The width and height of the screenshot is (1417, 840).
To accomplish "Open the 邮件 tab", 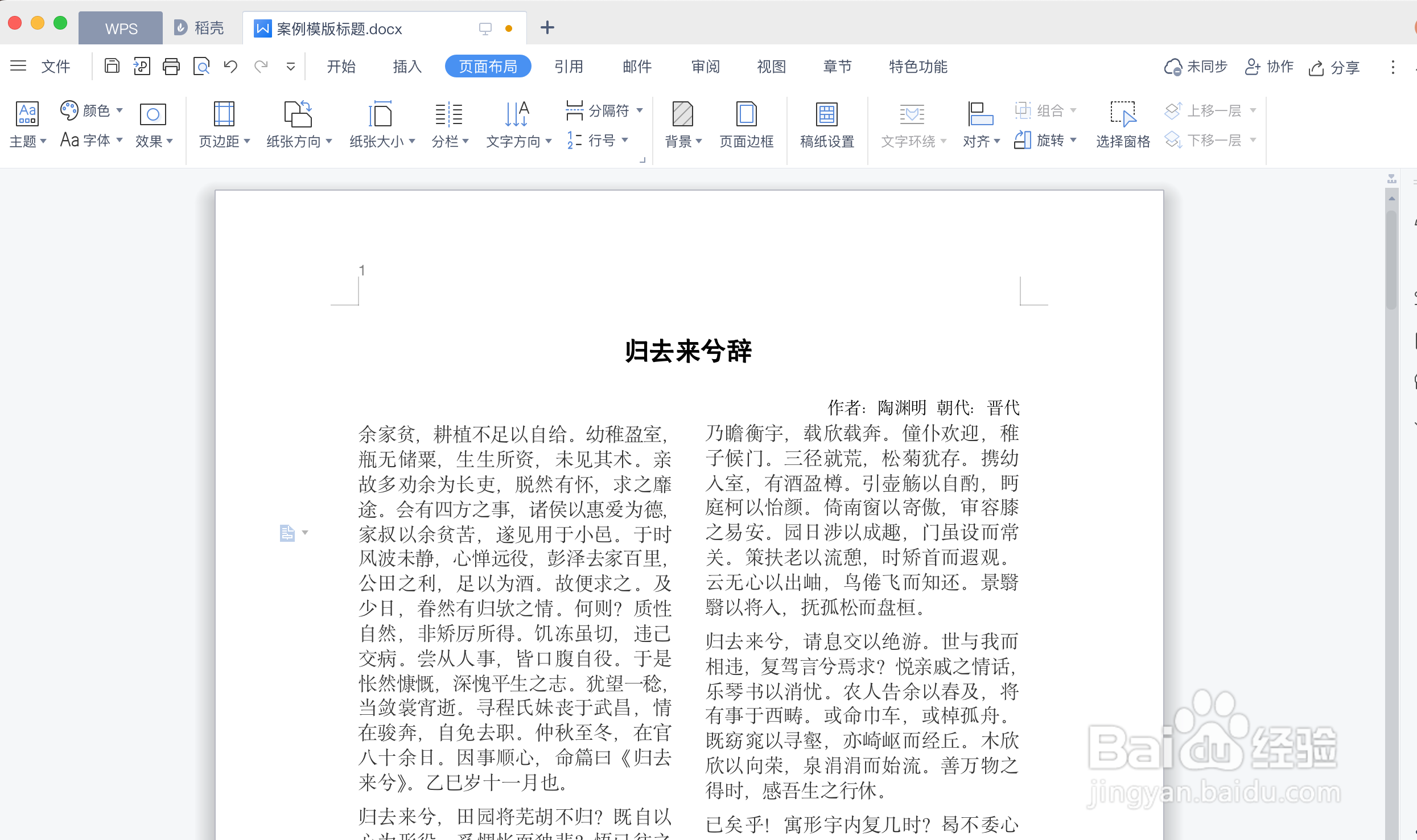I will (x=637, y=67).
